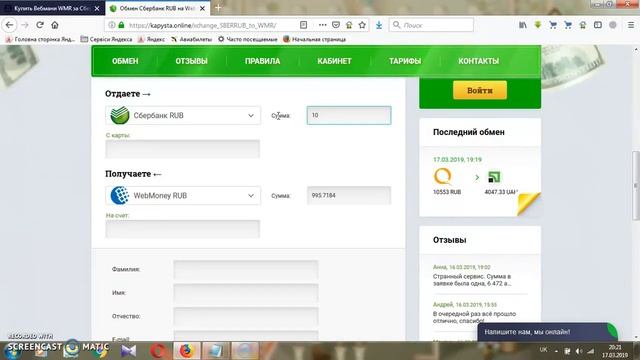Screen dimensions: 640x360
Task: Click the page vertical scrollbar
Action: pyautogui.click(x=636, y=185)
